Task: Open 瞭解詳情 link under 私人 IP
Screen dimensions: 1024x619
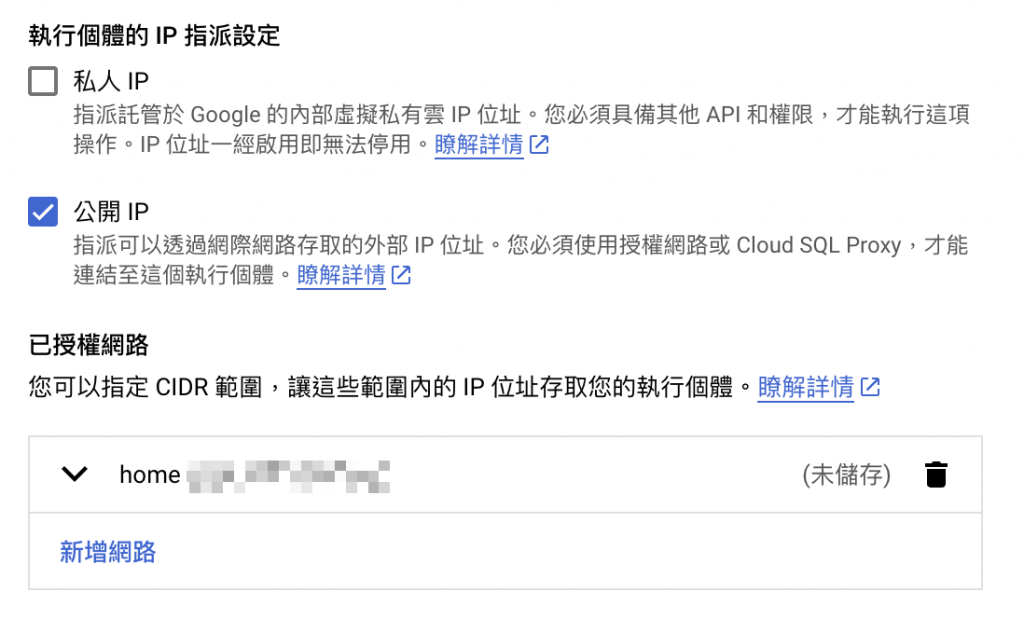Action: tap(479, 145)
